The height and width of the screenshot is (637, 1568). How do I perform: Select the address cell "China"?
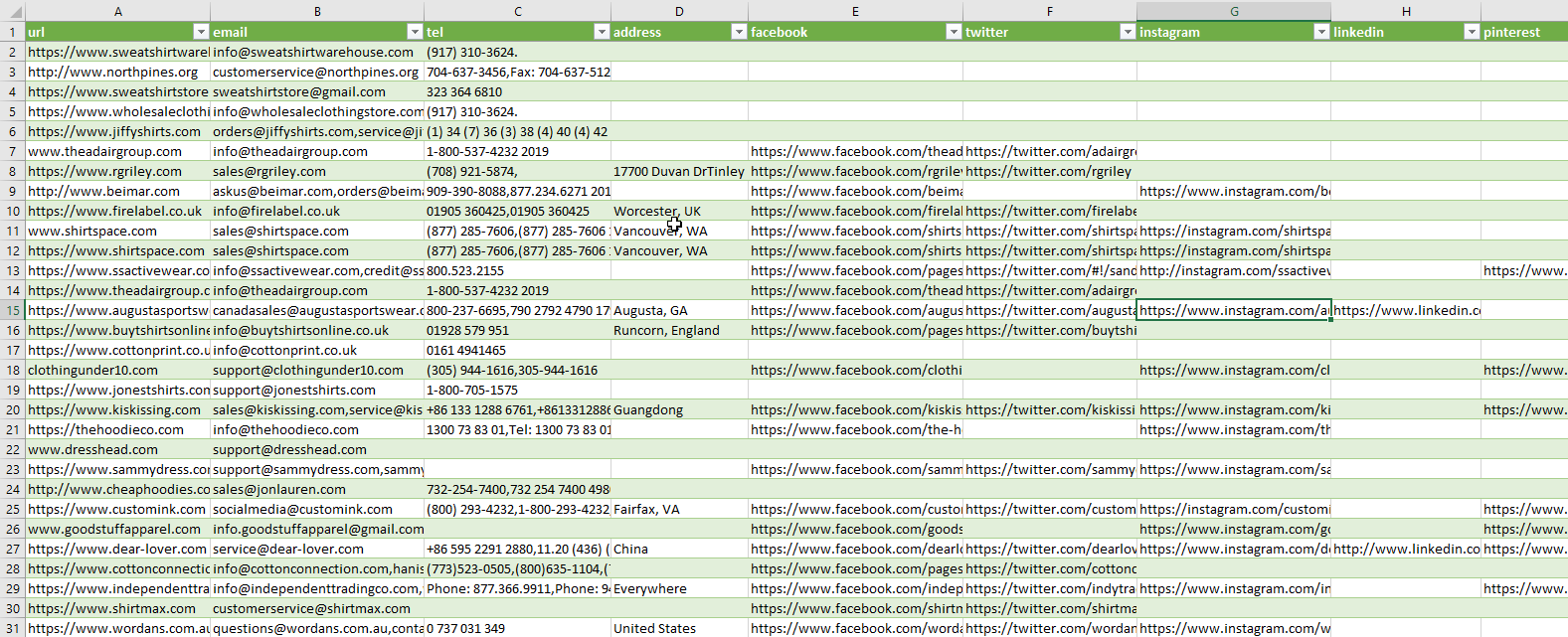click(x=679, y=549)
